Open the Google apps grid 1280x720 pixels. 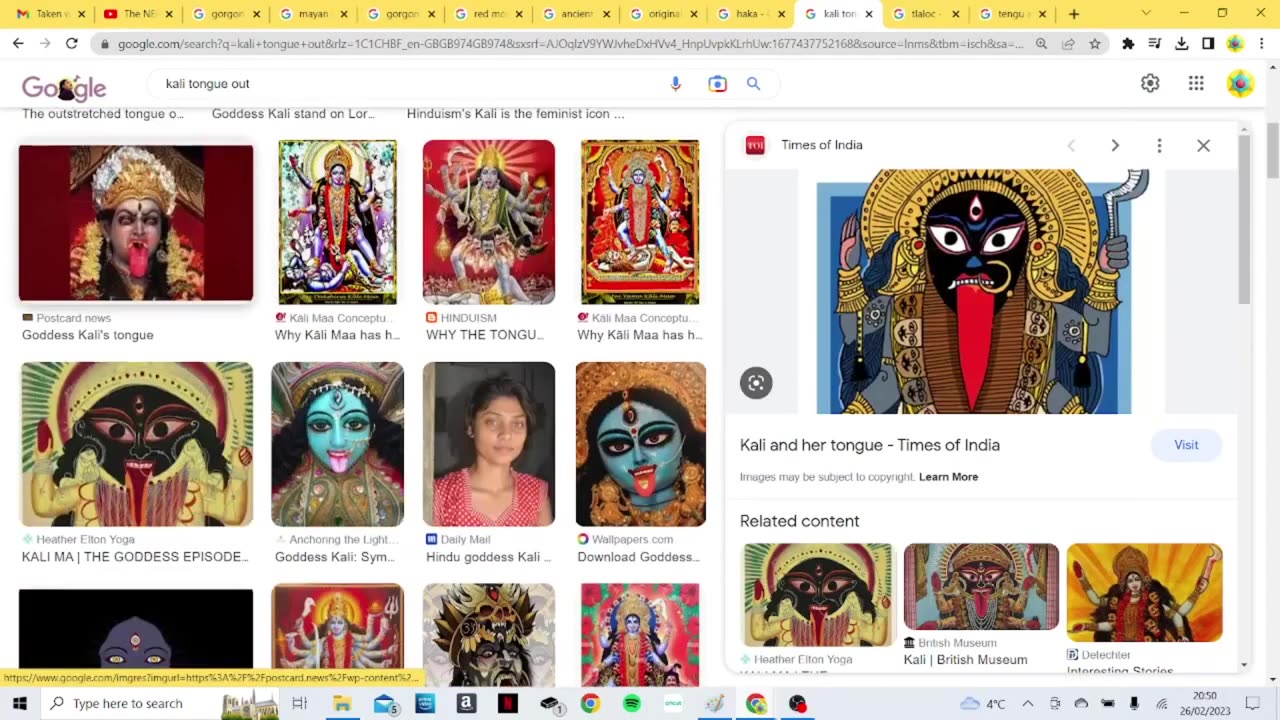(1196, 84)
